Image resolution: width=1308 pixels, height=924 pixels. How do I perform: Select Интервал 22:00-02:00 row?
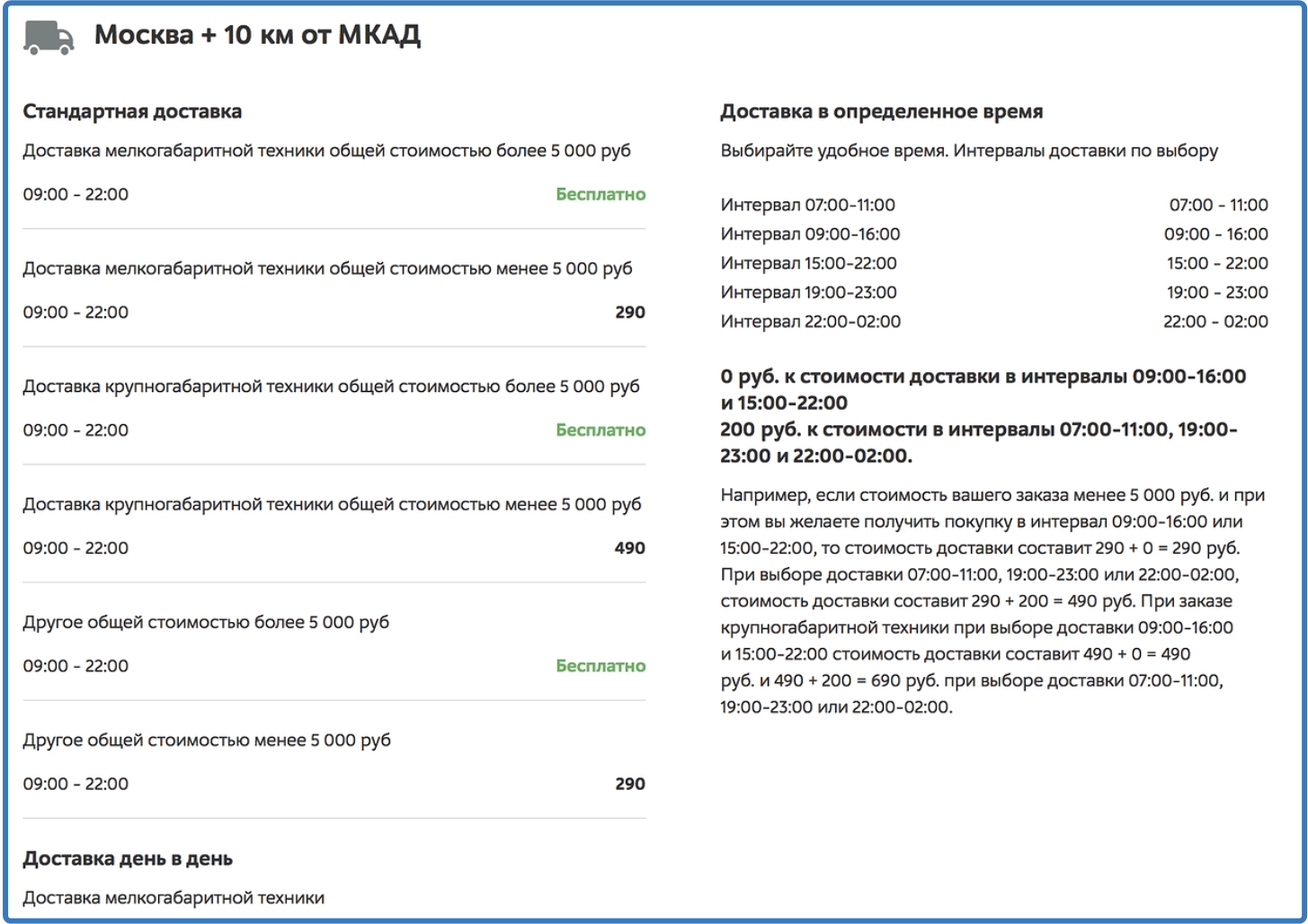tap(808, 321)
